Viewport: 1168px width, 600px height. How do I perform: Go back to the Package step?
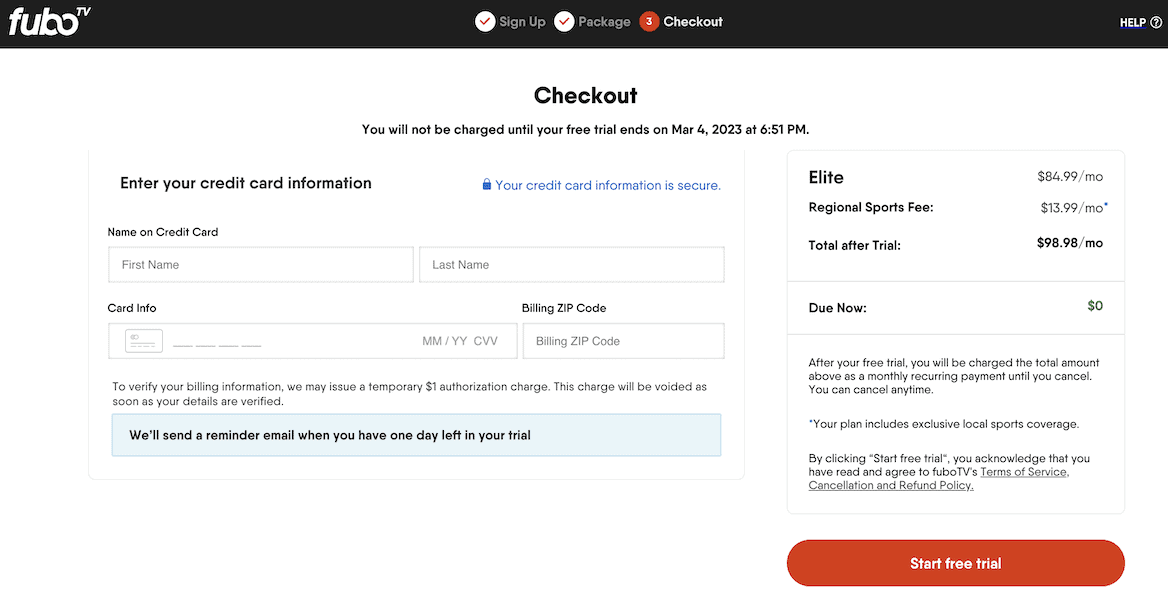click(x=604, y=22)
